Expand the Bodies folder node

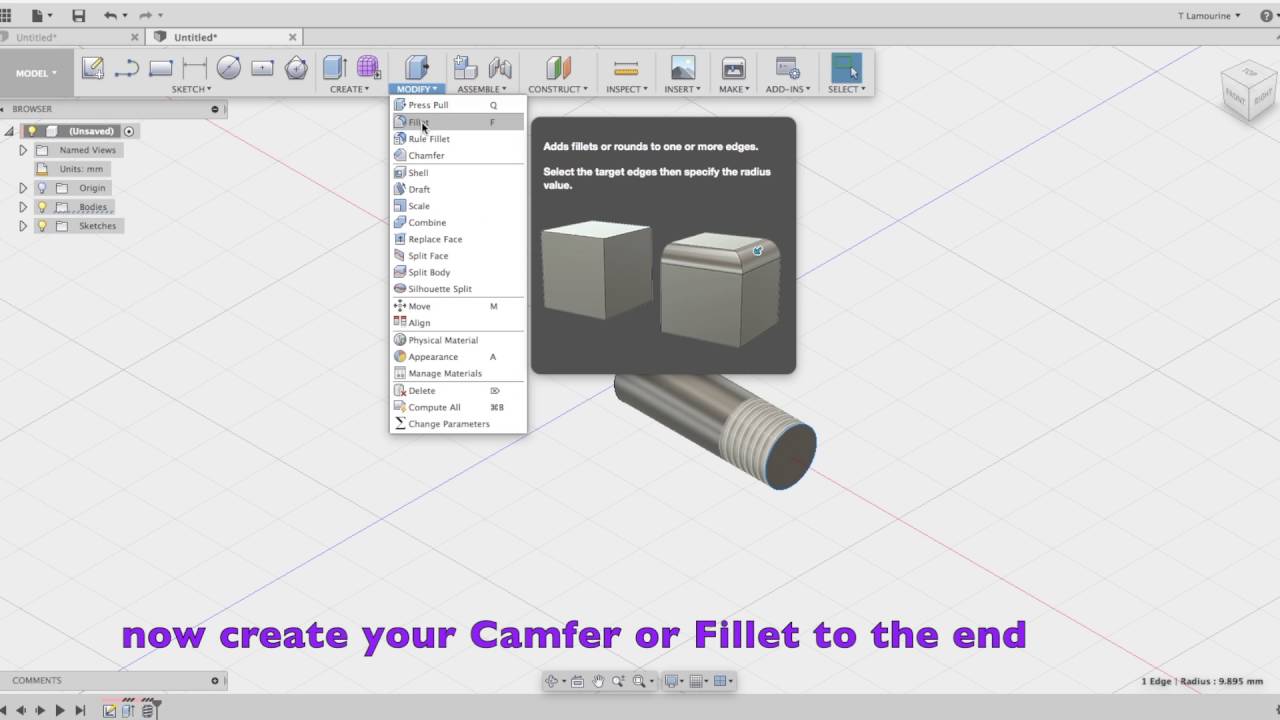tap(23, 207)
